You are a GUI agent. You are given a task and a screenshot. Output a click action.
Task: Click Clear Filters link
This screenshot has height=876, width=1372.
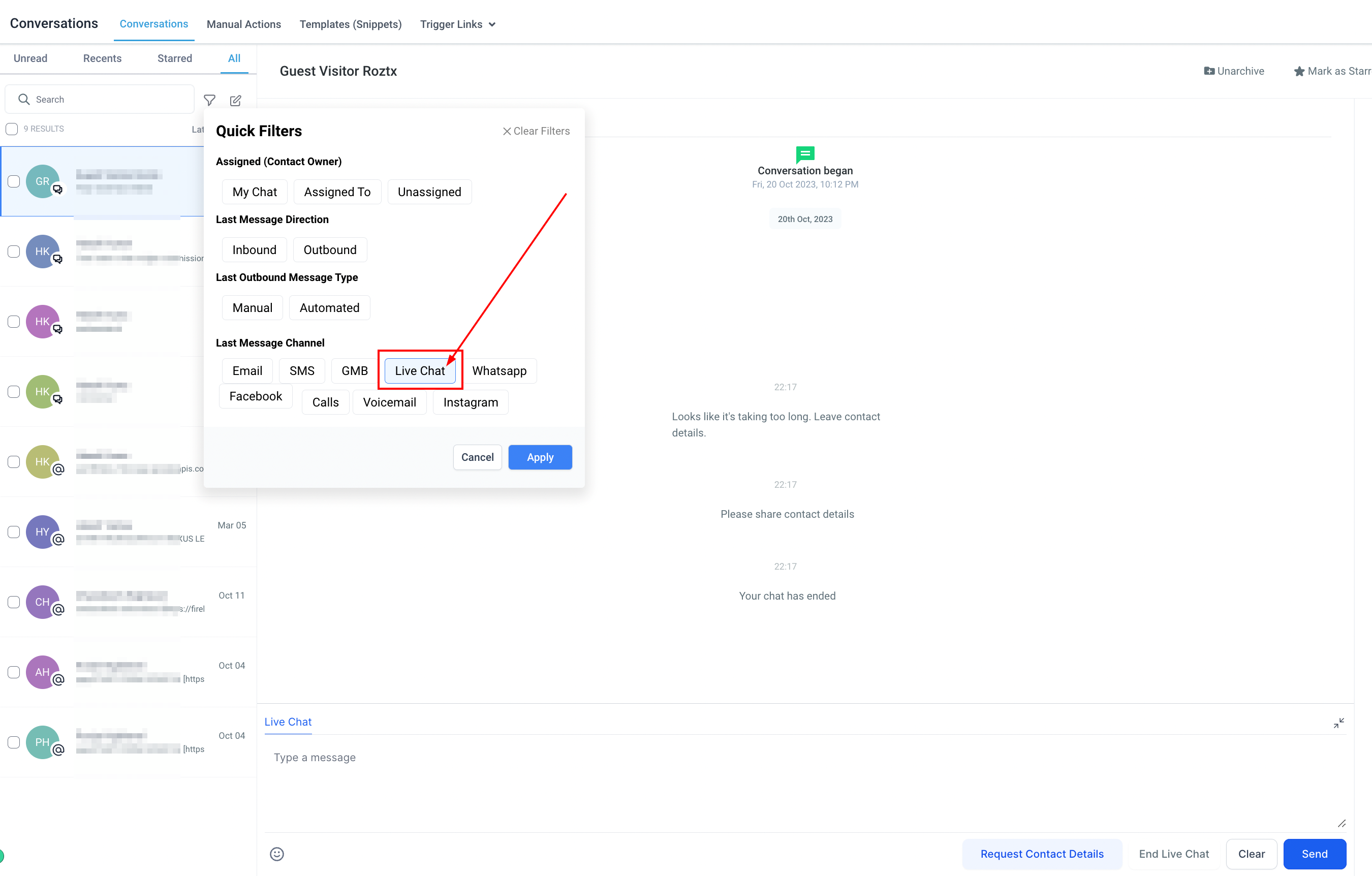(536, 131)
